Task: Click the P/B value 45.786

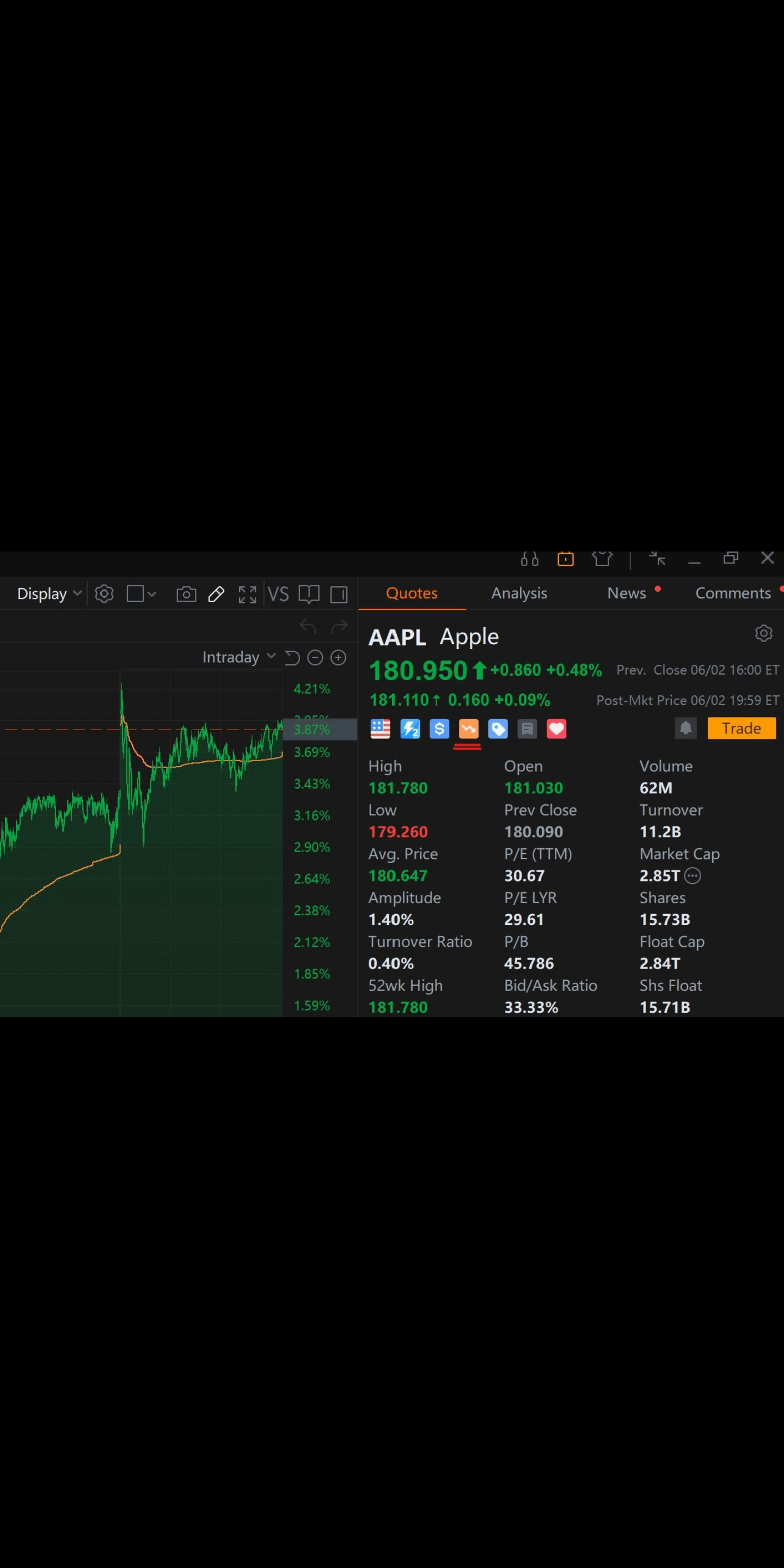Action: coord(529,964)
